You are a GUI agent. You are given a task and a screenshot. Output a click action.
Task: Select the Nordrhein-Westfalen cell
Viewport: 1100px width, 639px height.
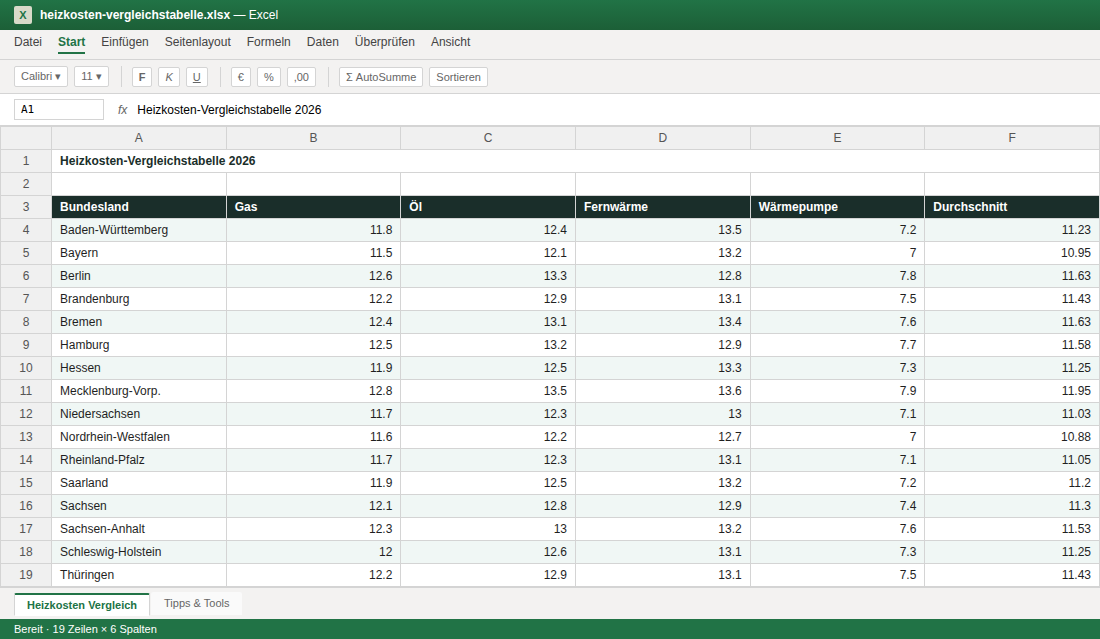pyautogui.click(x=139, y=437)
